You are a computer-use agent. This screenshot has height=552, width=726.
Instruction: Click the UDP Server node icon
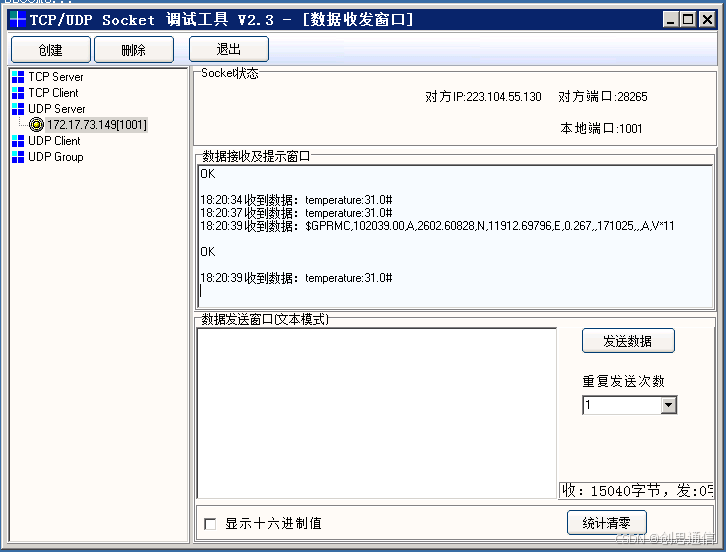coord(18,109)
